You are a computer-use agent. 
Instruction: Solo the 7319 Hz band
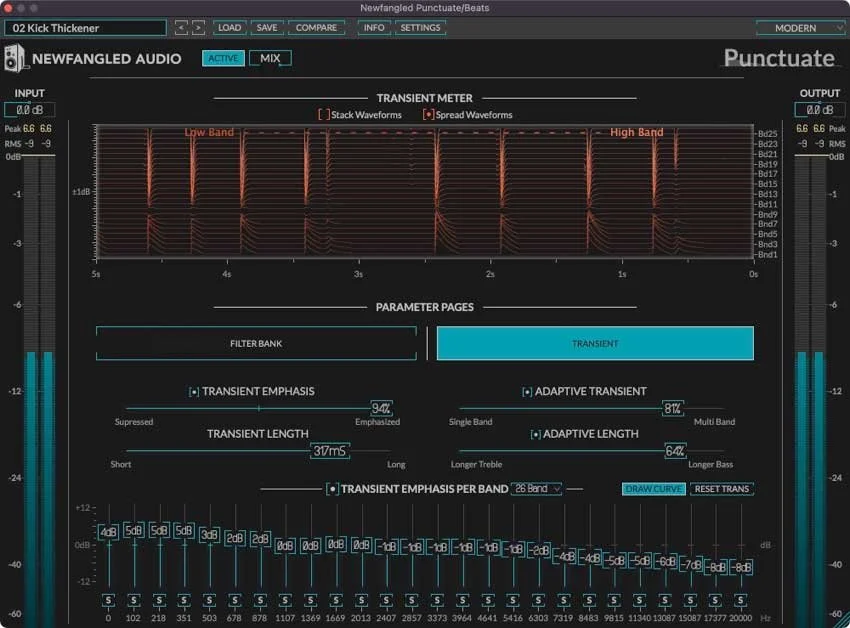tap(564, 600)
